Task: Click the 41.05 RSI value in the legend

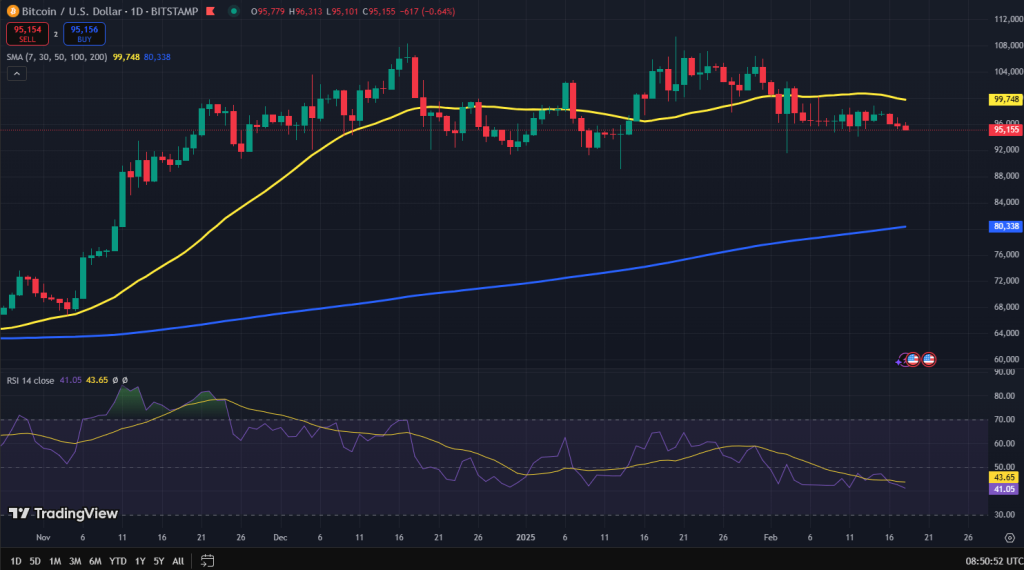Action: click(x=71, y=380)
